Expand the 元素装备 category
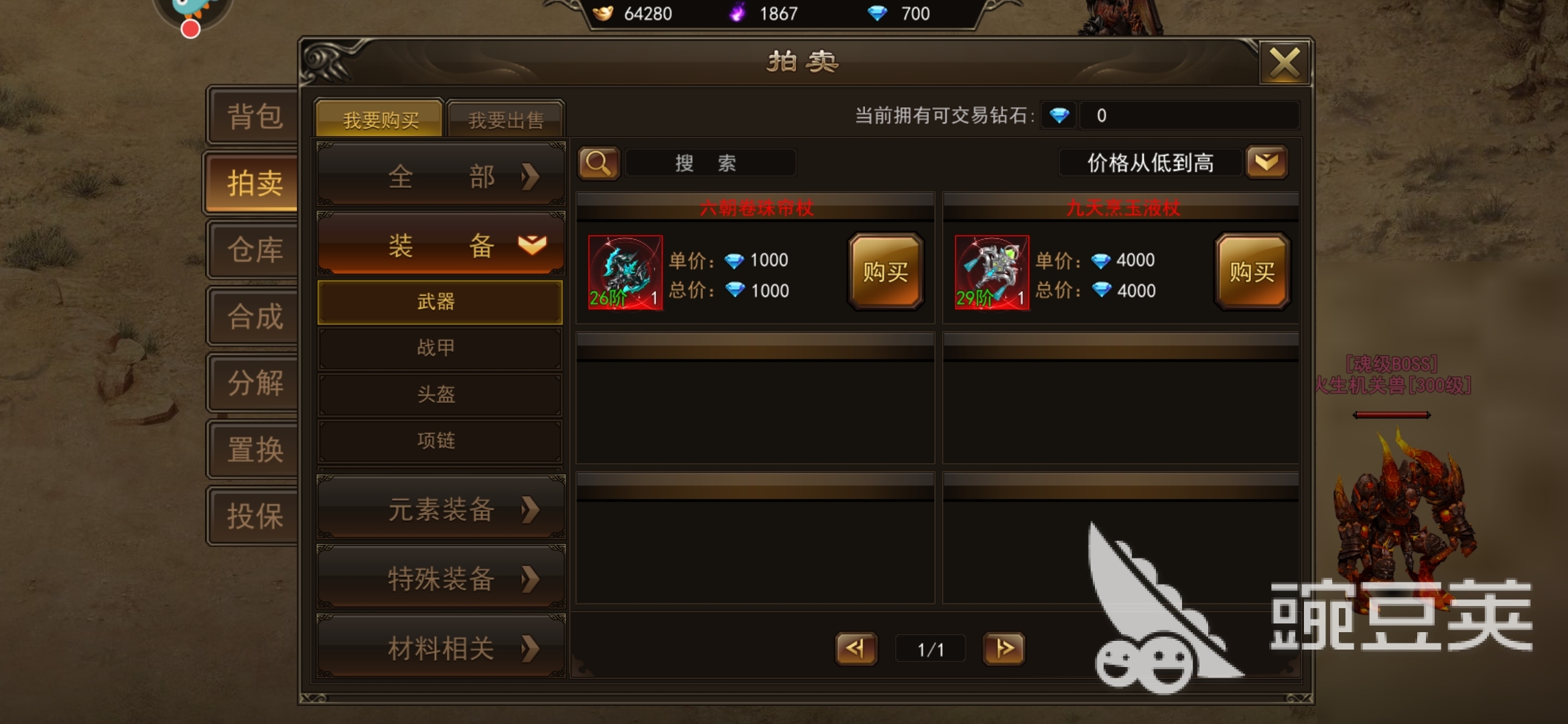Screen dimensions: 1568x724 (441, 509)
